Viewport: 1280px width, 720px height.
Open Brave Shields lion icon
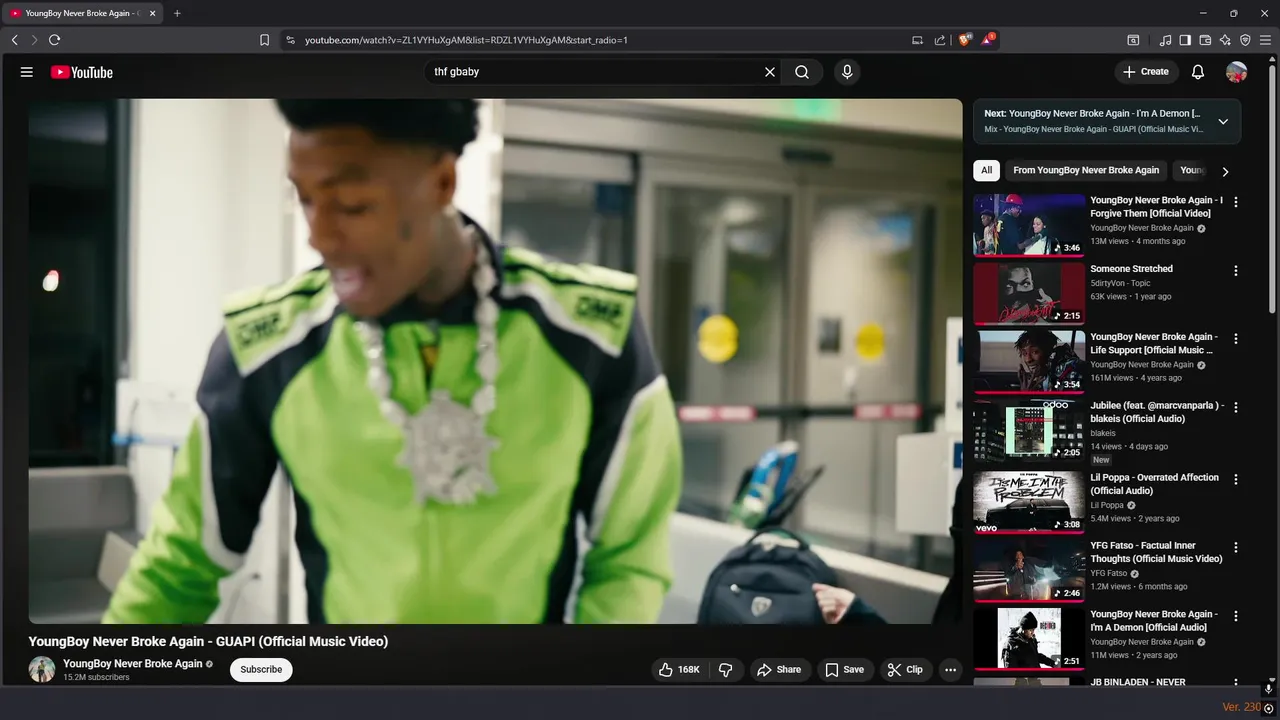965,40
